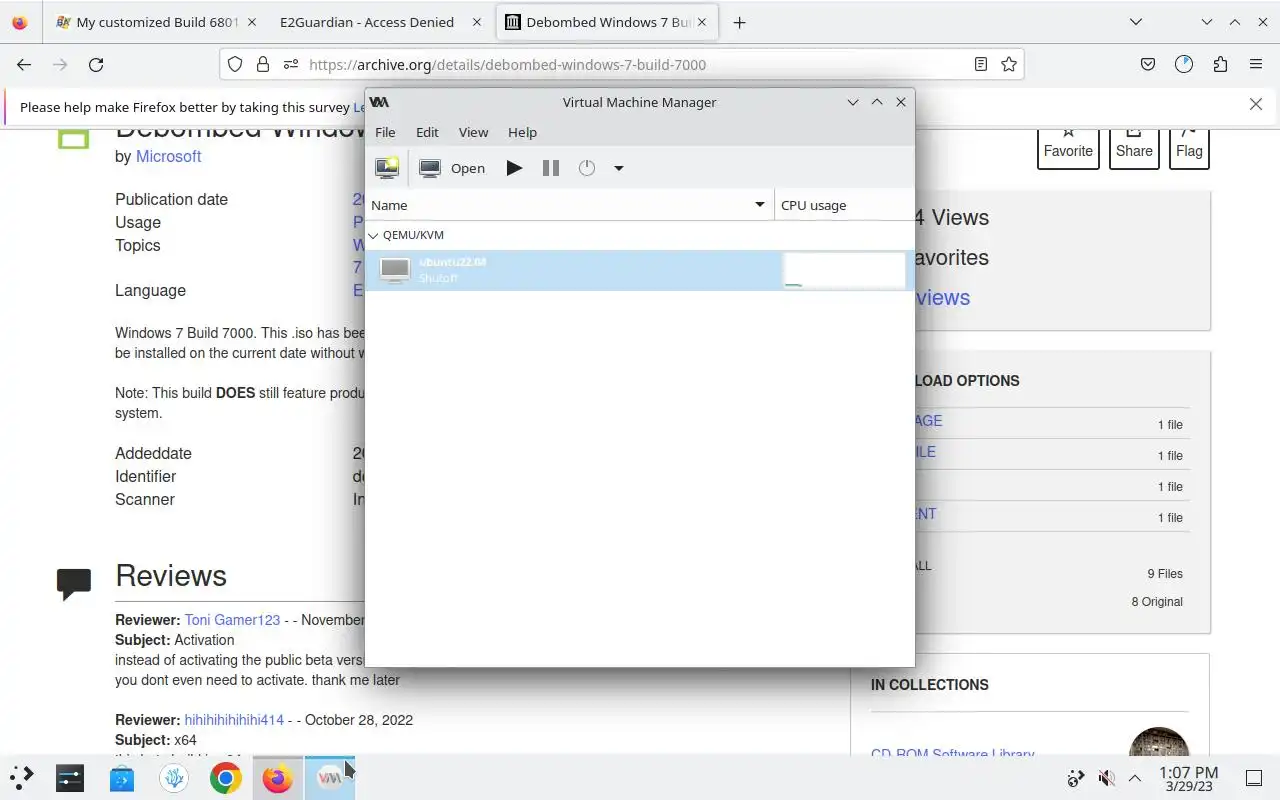Shut down the VM using the power icon

coord(587,168)
